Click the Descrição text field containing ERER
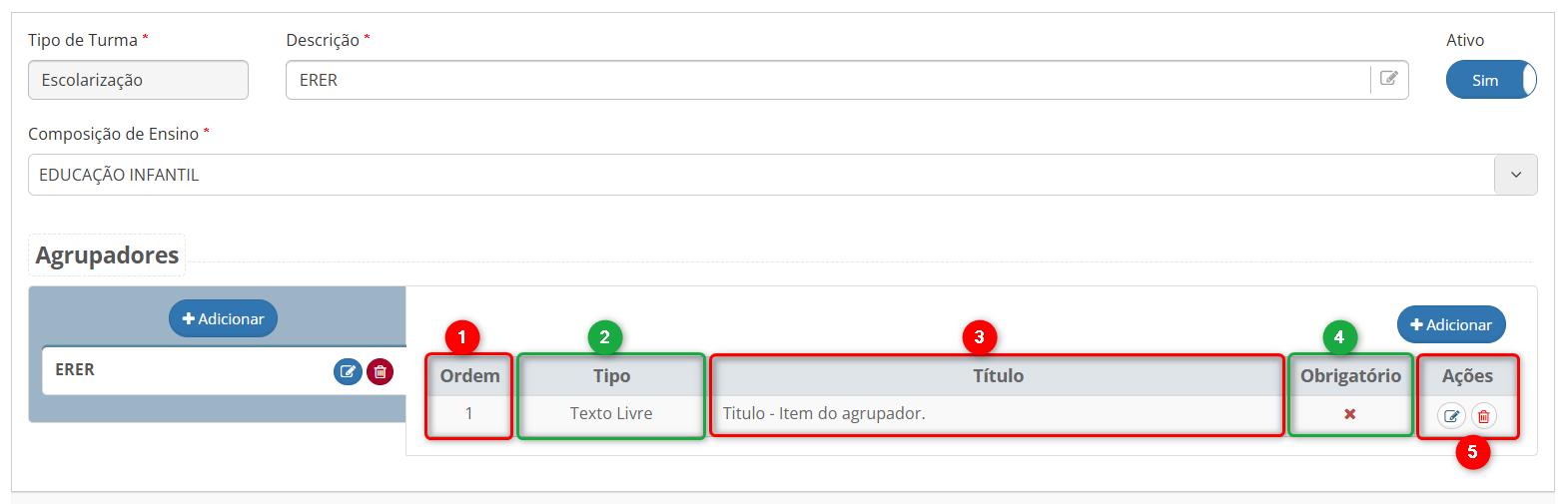The image size is (1568, 504). (x=827, y=80)
